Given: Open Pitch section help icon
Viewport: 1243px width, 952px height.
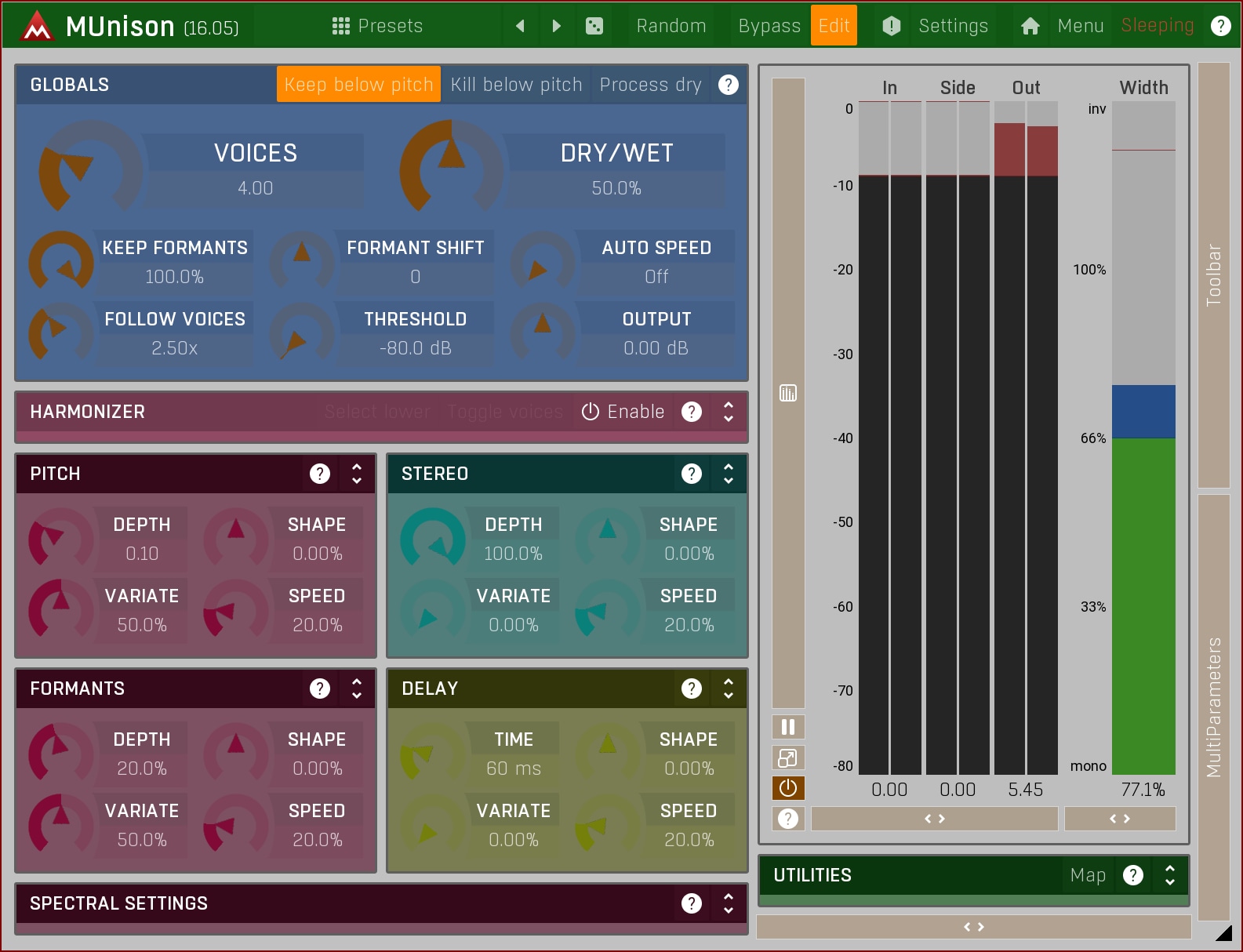Looking at the screenshot, I should click(320, 474).
